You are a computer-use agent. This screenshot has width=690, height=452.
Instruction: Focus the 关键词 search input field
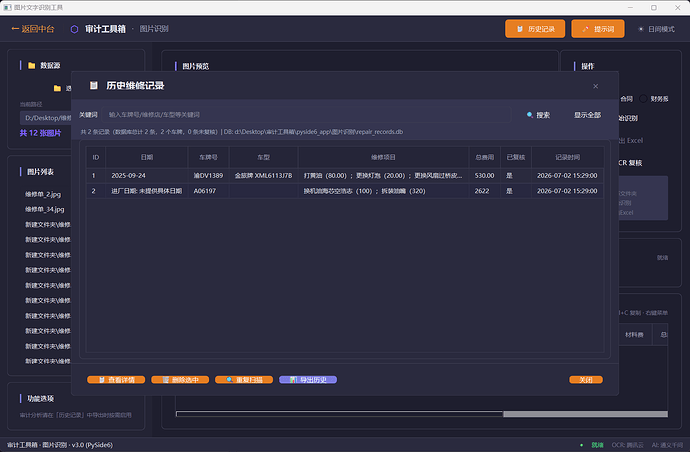coord(306,115)
